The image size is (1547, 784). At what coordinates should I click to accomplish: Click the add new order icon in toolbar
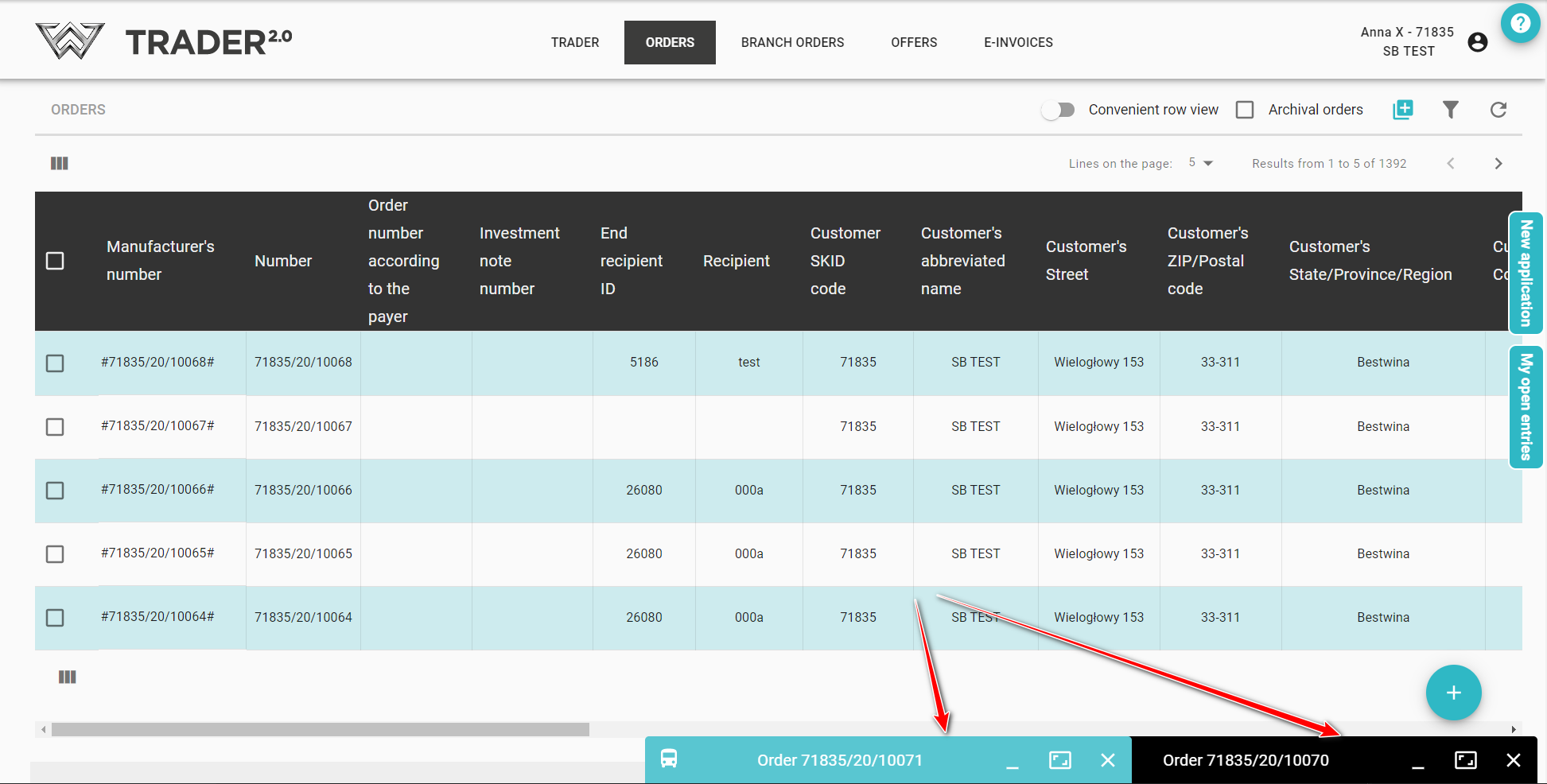[1403, 110]
